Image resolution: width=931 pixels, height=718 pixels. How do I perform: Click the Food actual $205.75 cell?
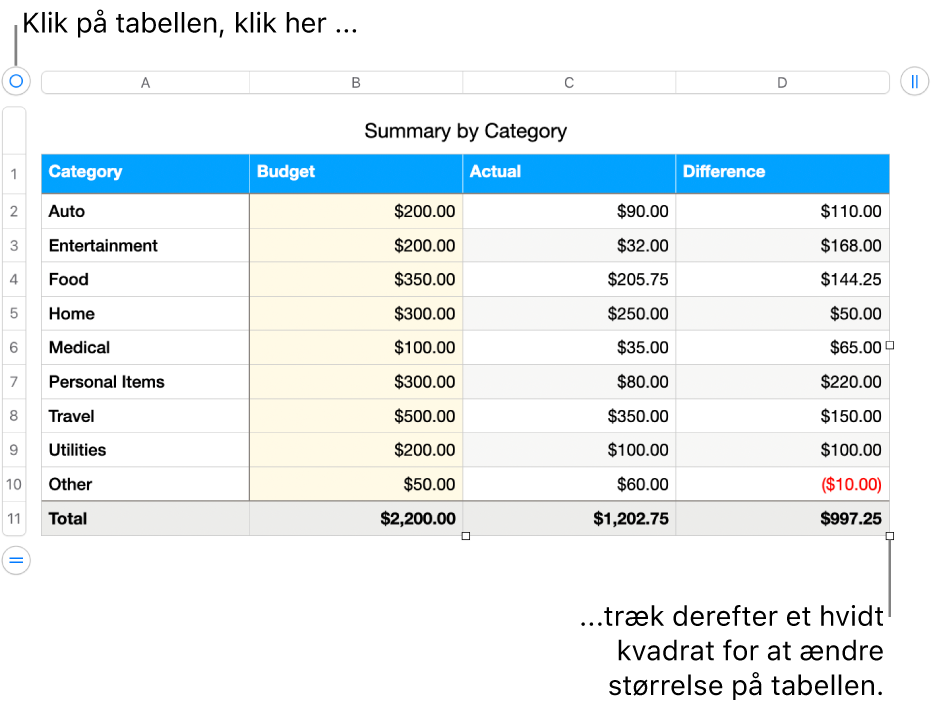tap(569, 280)
